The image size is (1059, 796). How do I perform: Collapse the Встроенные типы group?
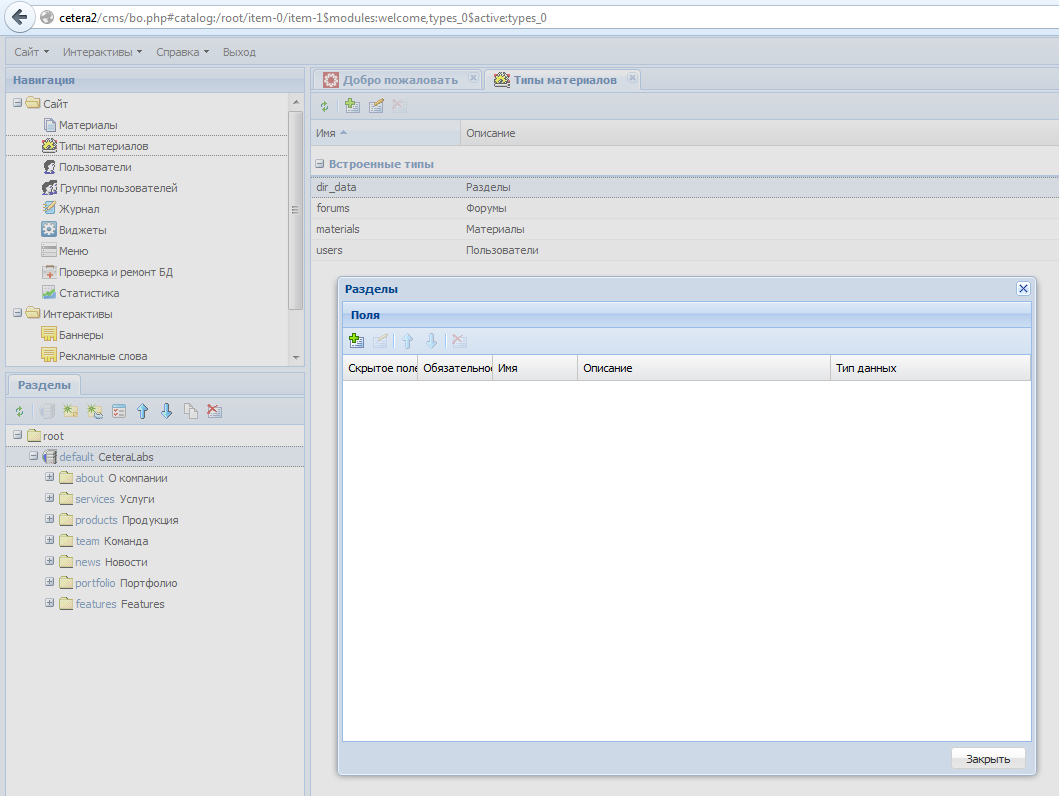click(x=319, y=163)
